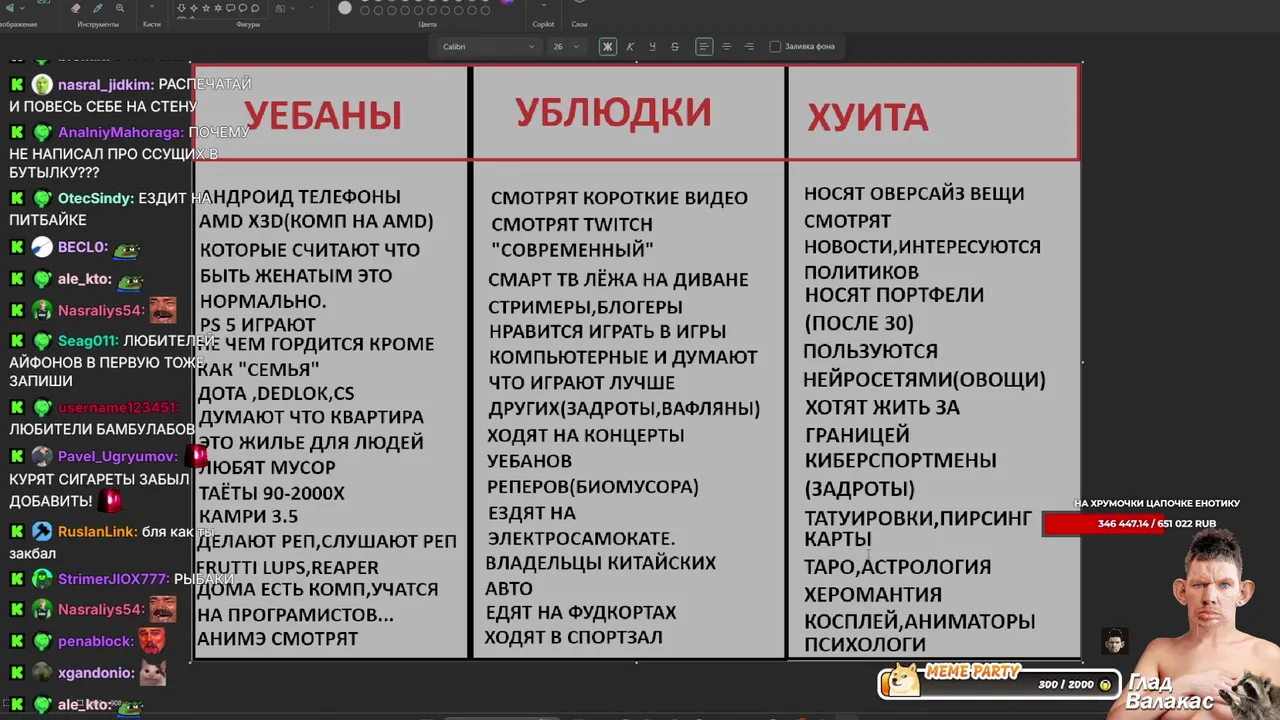This screenshot has height=720, width=1280.
Task: Click small avatar above the Meme Party bar
Action: coord(1115,641)
